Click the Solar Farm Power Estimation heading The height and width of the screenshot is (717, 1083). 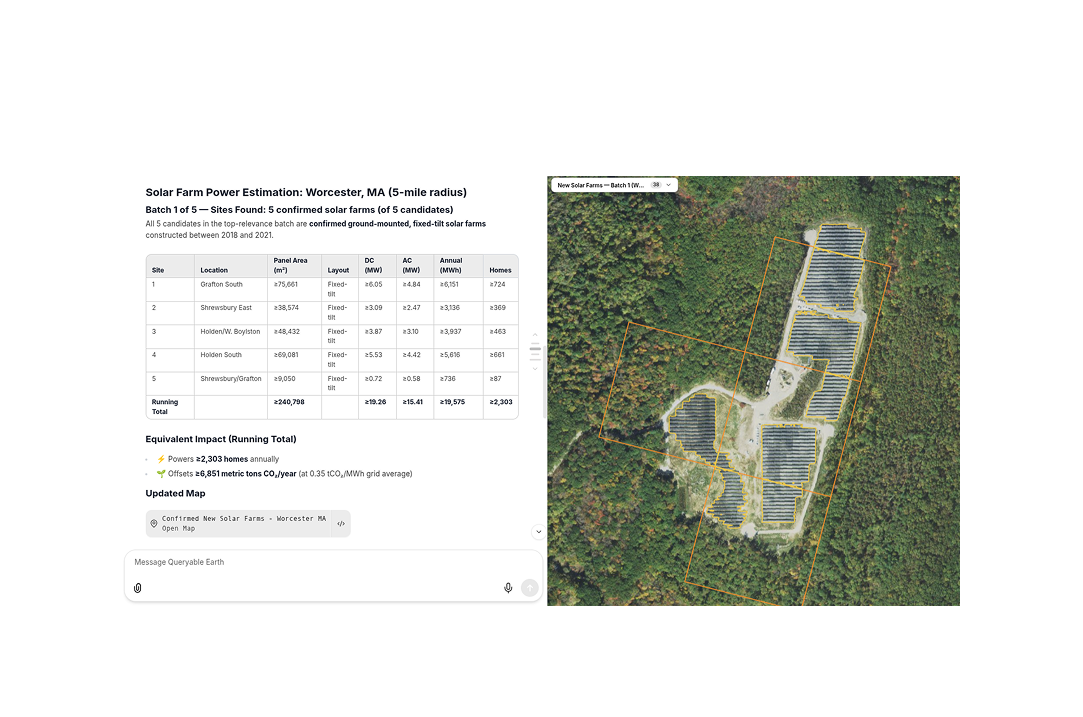(x=306, y=193)
